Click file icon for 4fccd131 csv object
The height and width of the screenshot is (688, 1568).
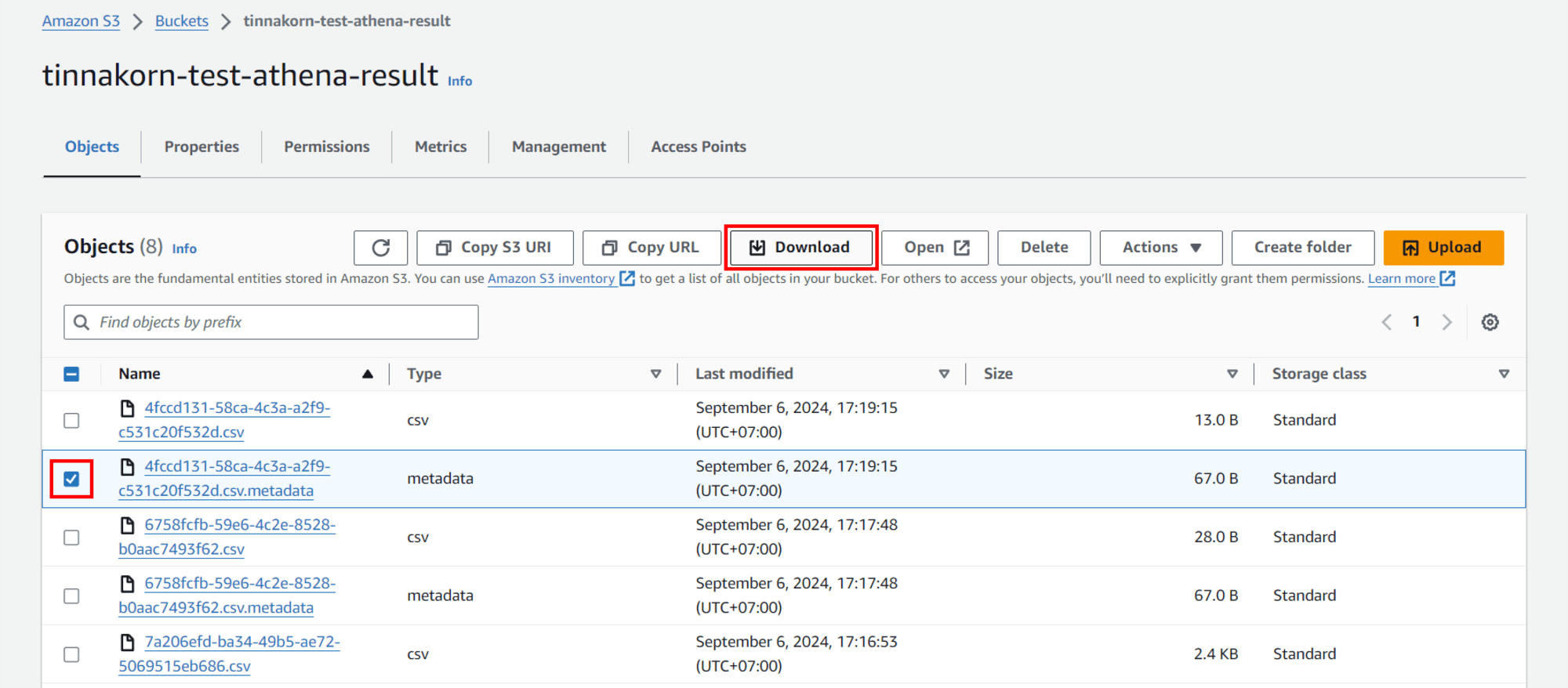tap(127, 408)
